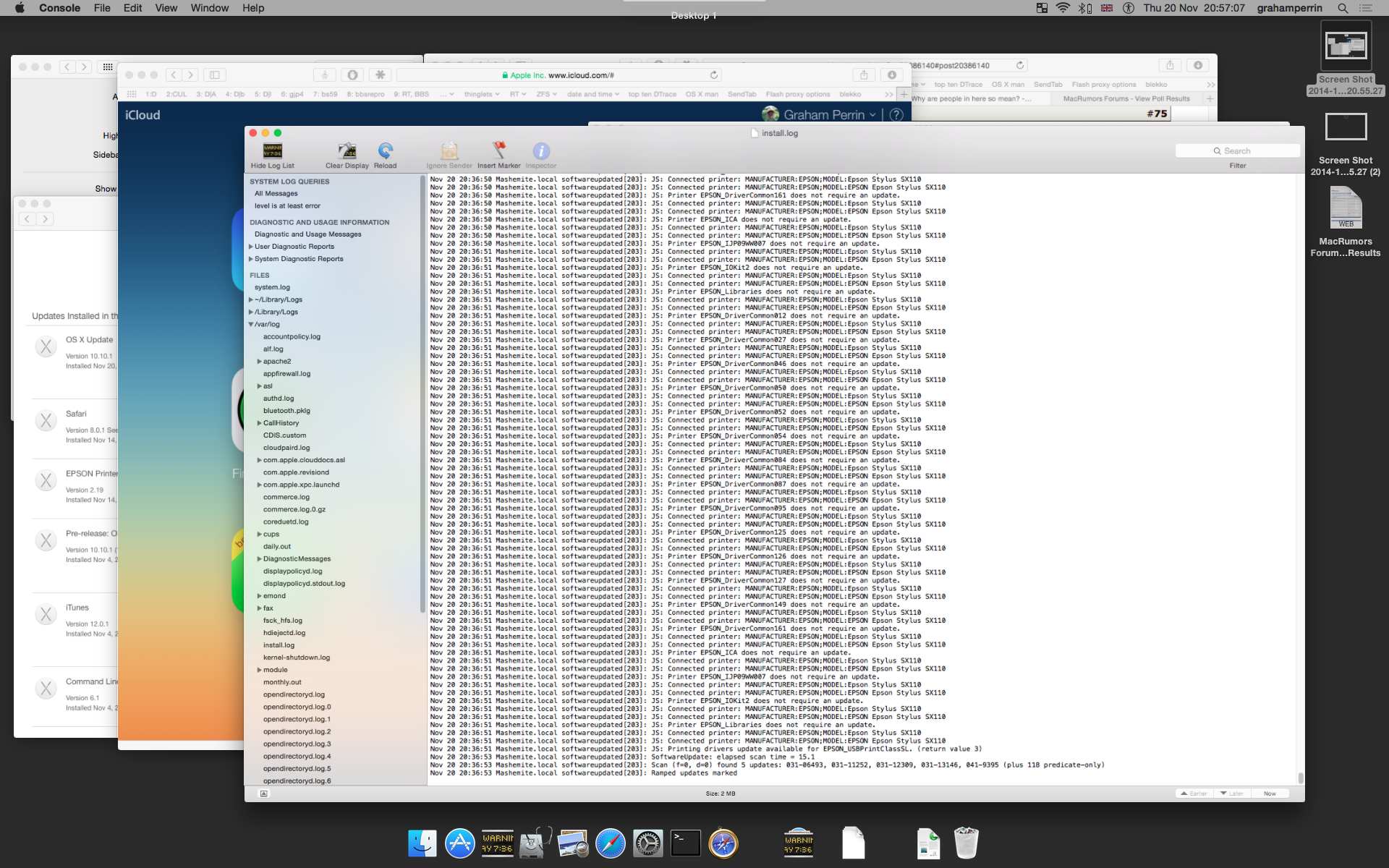Reload the log with the Reload icon
The height and width of the screenshot is (868, 1389).
[385, 151]
